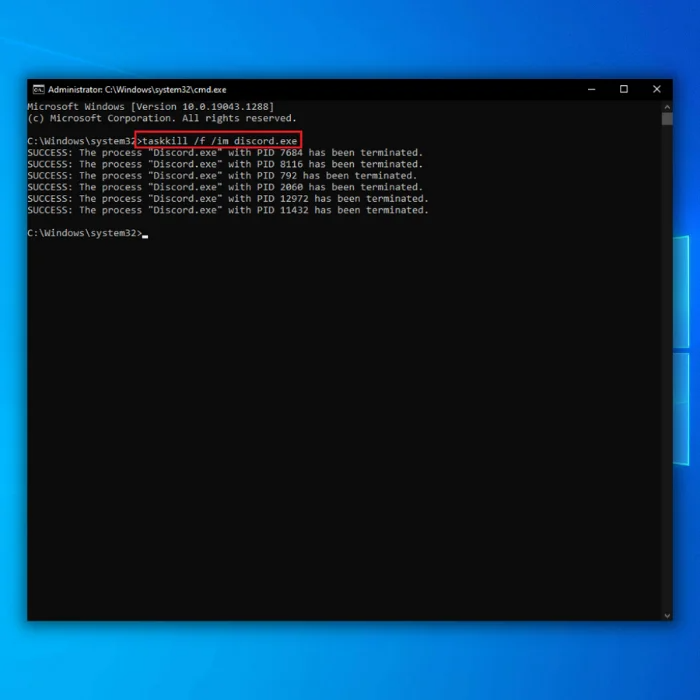Click the 'taskkill /f /im discord.exe' command text
The image size is (700, 700).
219,141
